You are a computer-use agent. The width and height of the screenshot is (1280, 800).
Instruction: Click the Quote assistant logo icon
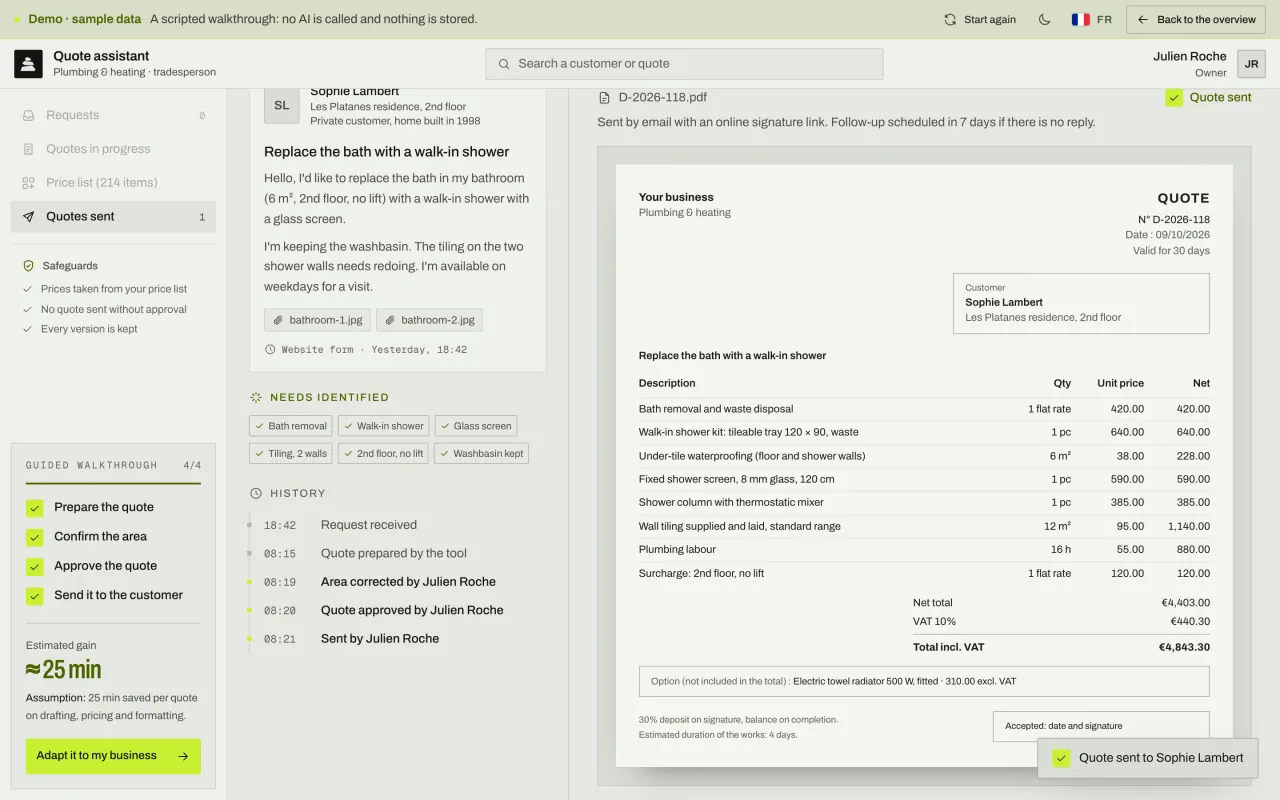point(28,64)
